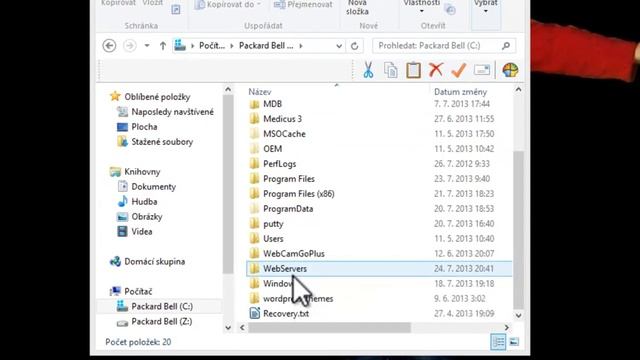The height and width of the screenshot is (360, 640).
Task: Select Stažené soubory in sidebar
Action: tap(155, 142)
